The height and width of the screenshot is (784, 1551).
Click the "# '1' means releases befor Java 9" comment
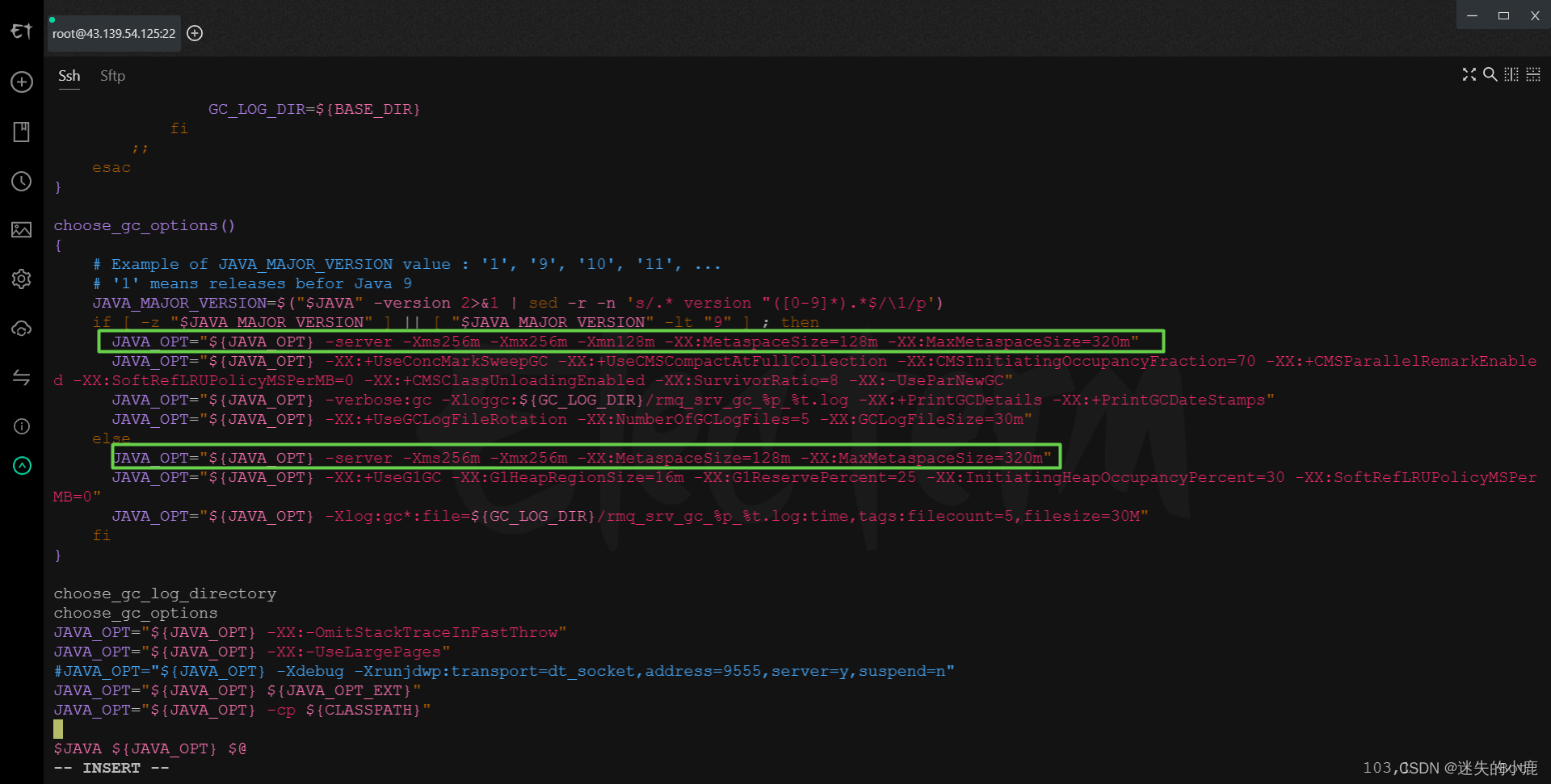(253, 283)
